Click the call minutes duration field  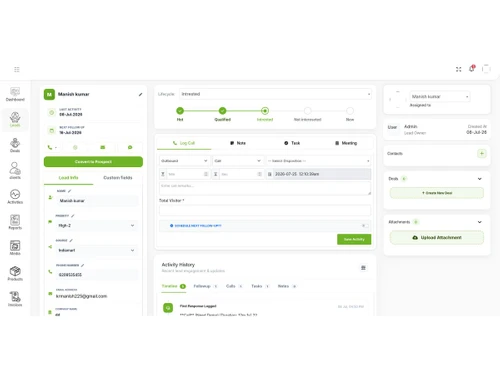(188, 174)
